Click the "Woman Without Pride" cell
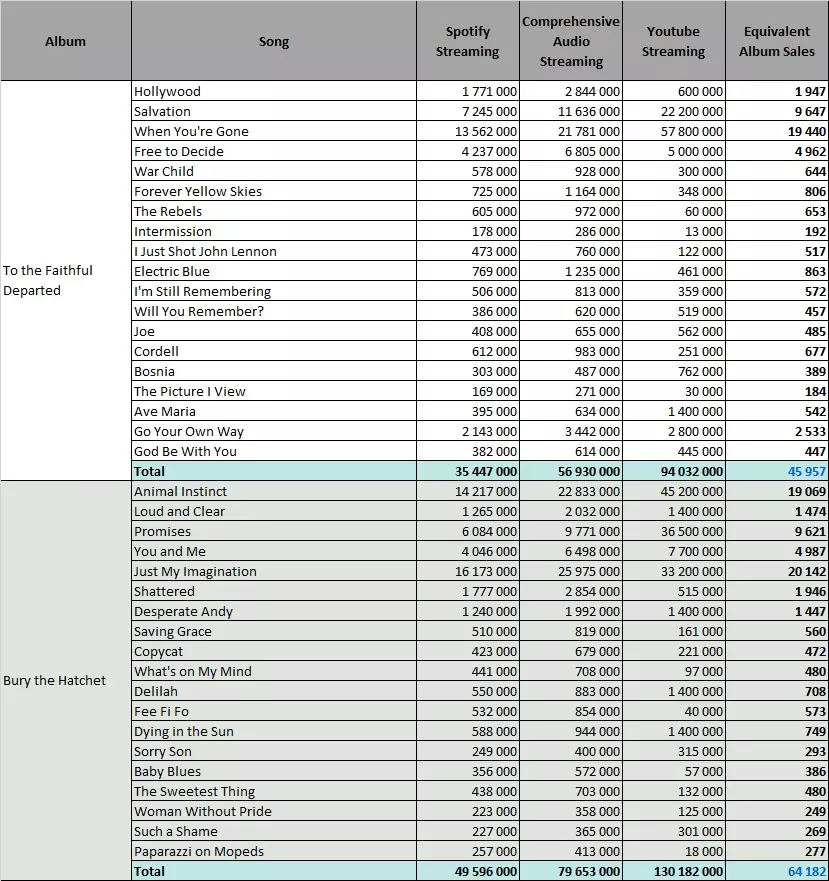Screen dimensions: 829x881 pyautogui.click(x=274, y=811)
